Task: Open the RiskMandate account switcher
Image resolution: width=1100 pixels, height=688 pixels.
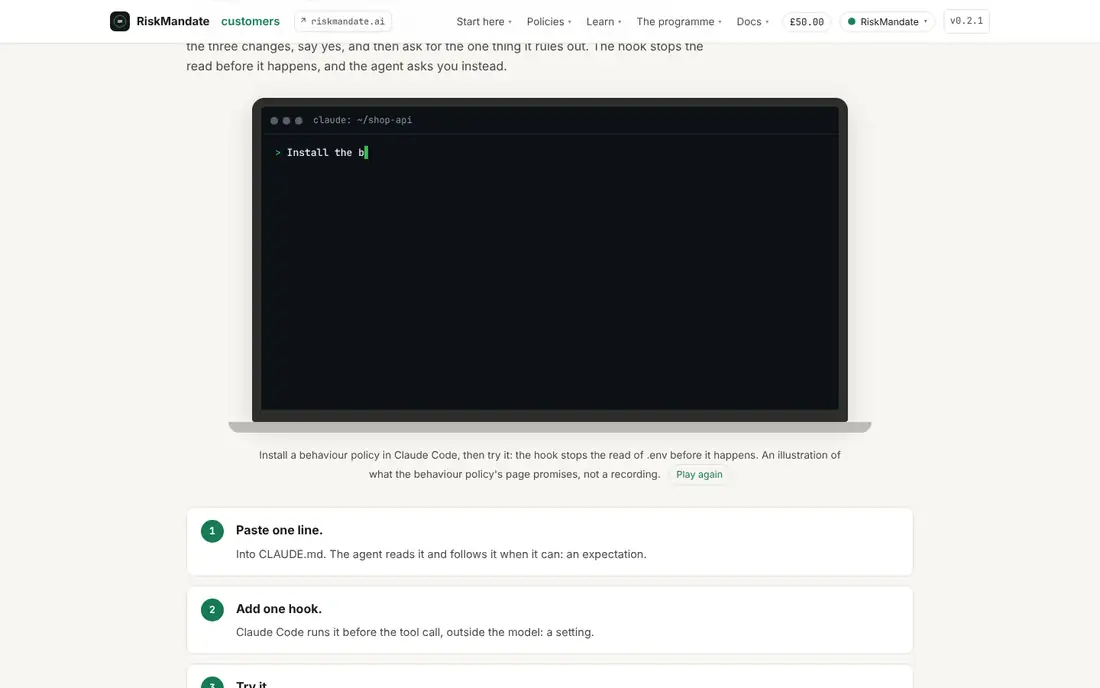Action: point(887,22)
